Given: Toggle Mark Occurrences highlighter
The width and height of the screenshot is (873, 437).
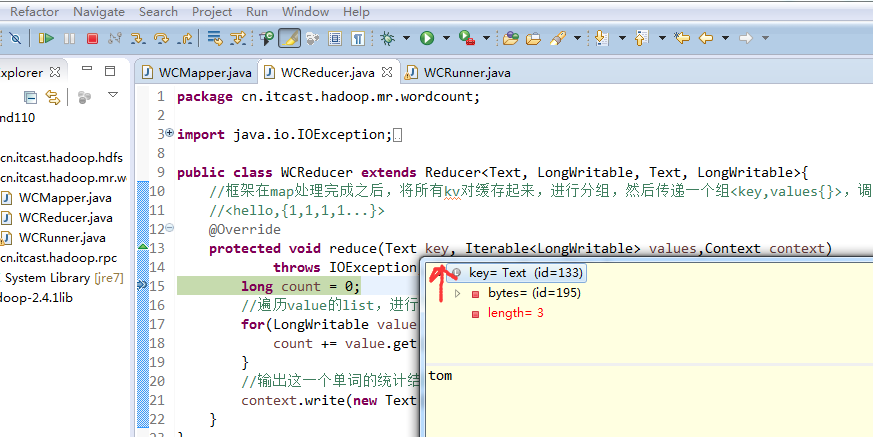Looking at the screenshot, I should [290, 38].
